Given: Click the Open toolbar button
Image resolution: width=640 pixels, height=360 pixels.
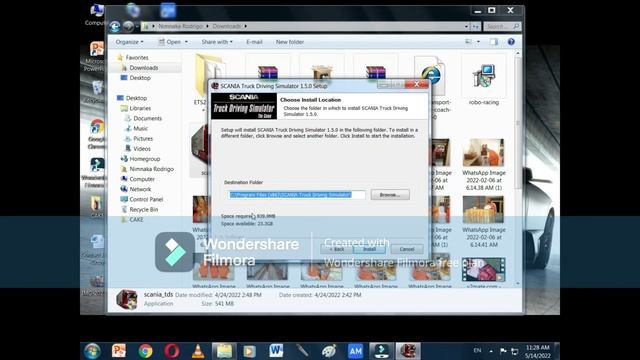Looking at the screenshot, I should point(173,42).
